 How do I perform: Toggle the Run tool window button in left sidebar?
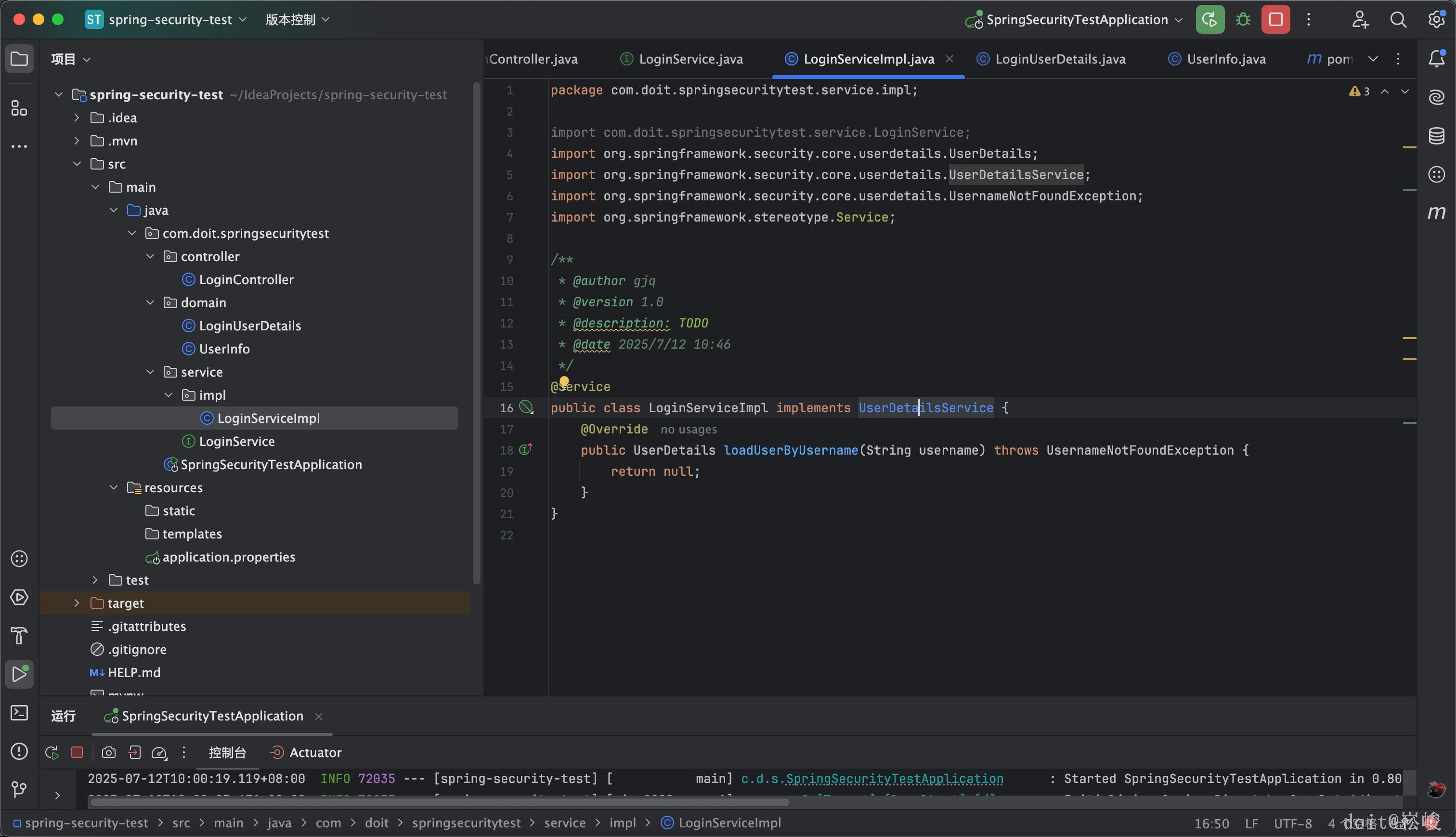[20, 674]
